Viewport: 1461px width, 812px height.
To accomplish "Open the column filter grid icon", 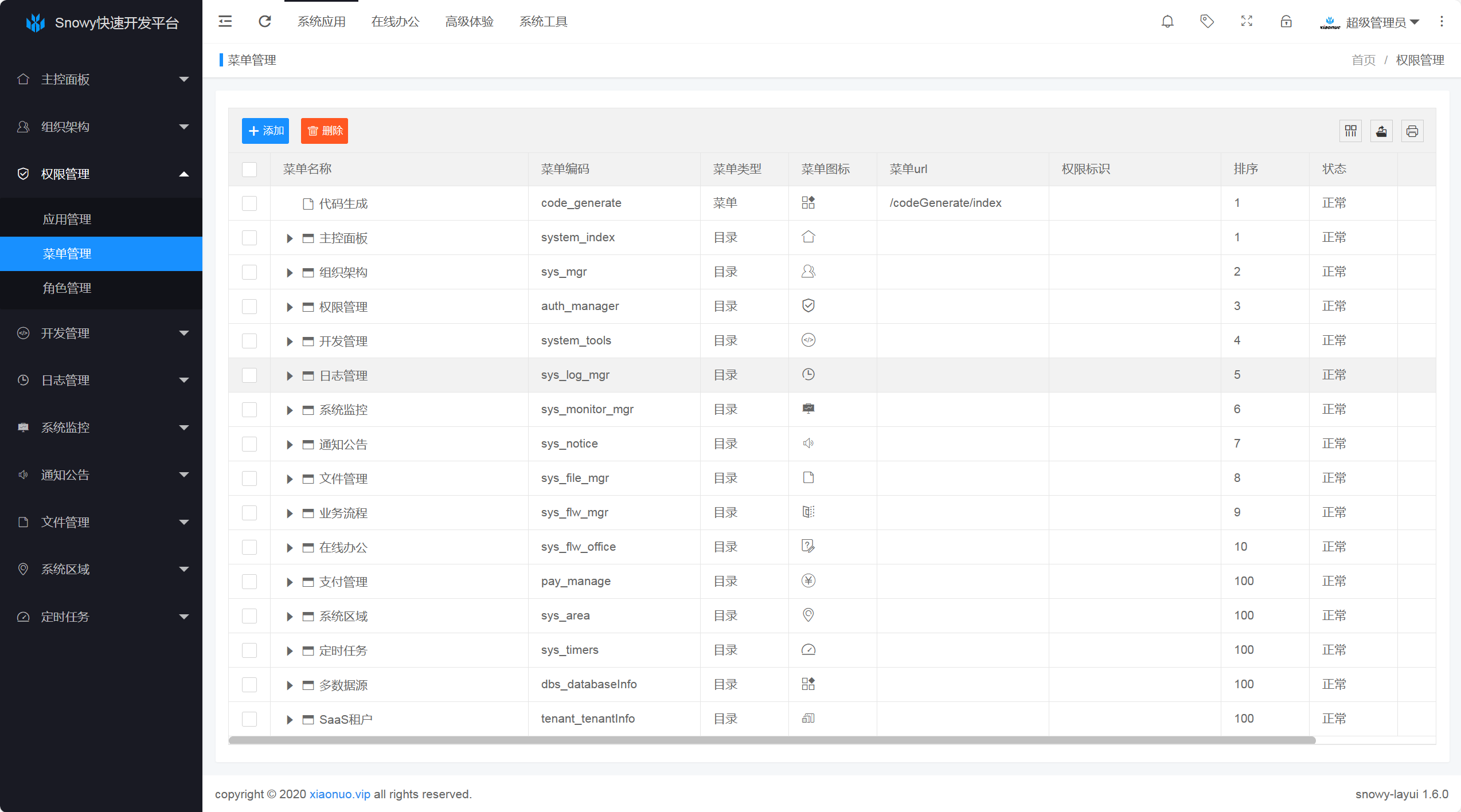I will click(x=1351, y=131).
